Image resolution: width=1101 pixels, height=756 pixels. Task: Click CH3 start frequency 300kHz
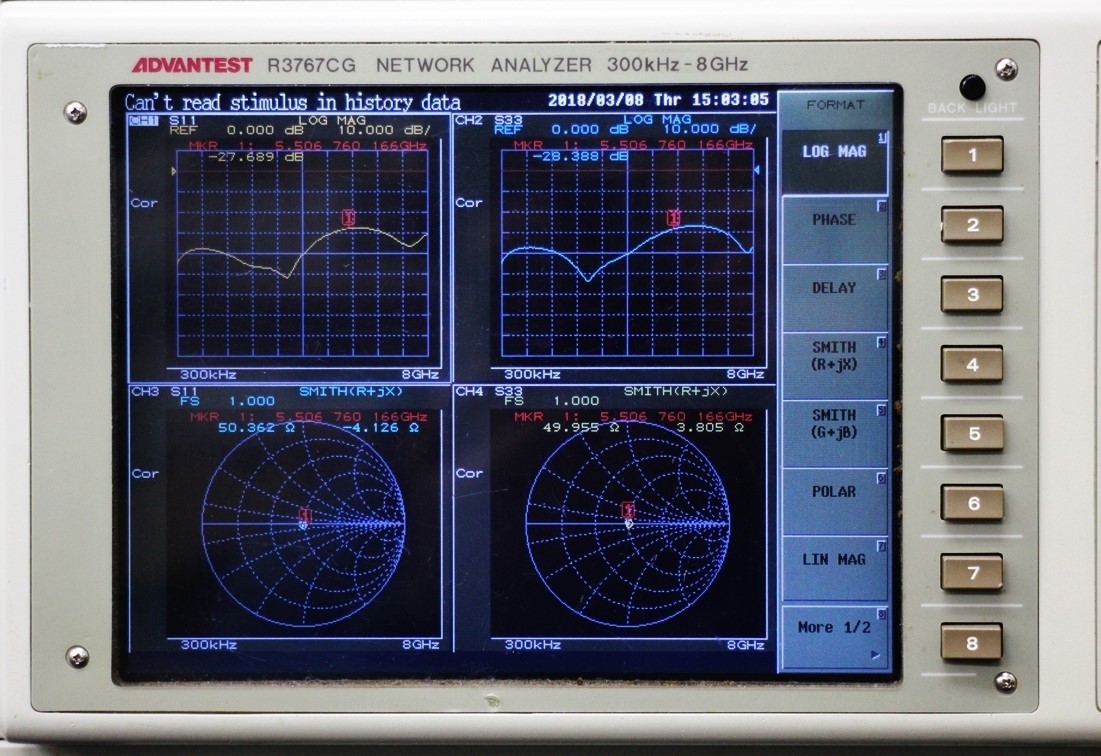coord(208,645)
